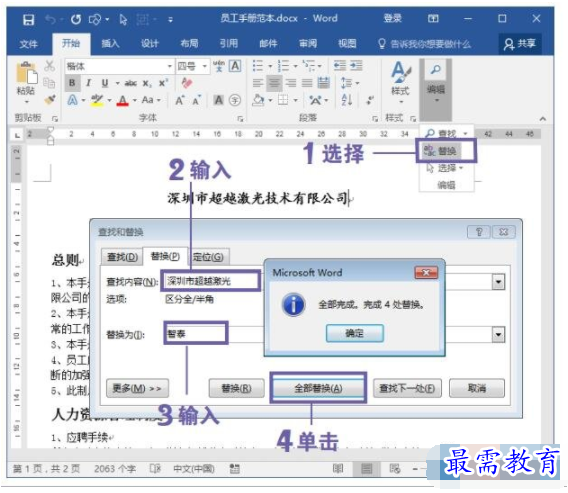Click 确定 in the Microsoft Word message box
The image size is (568, 493).
(x=355, y=333)
